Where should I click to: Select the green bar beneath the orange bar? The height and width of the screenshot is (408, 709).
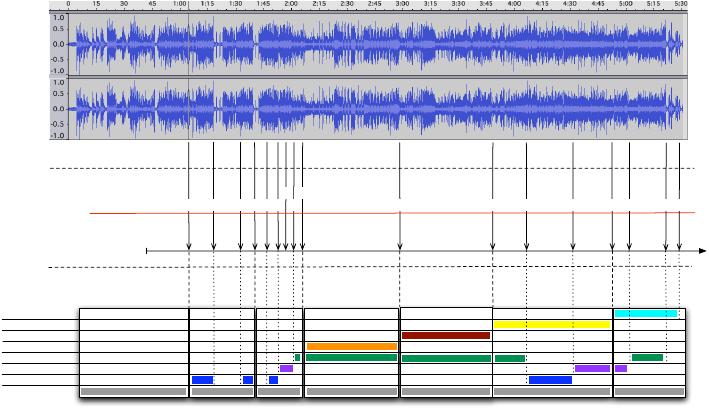[x=352, y=358]
